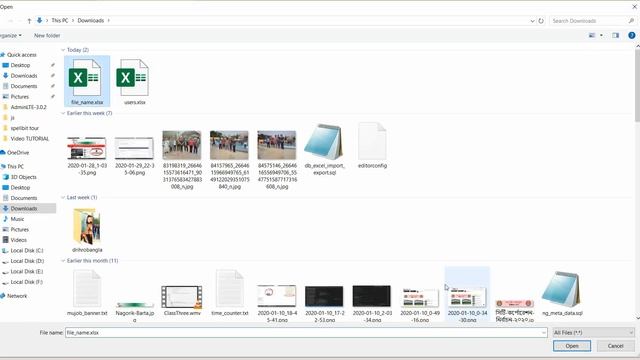This screenshot has width=640, height=360.
Task: Open the Organize menu
Action: (x=11, y=36)
